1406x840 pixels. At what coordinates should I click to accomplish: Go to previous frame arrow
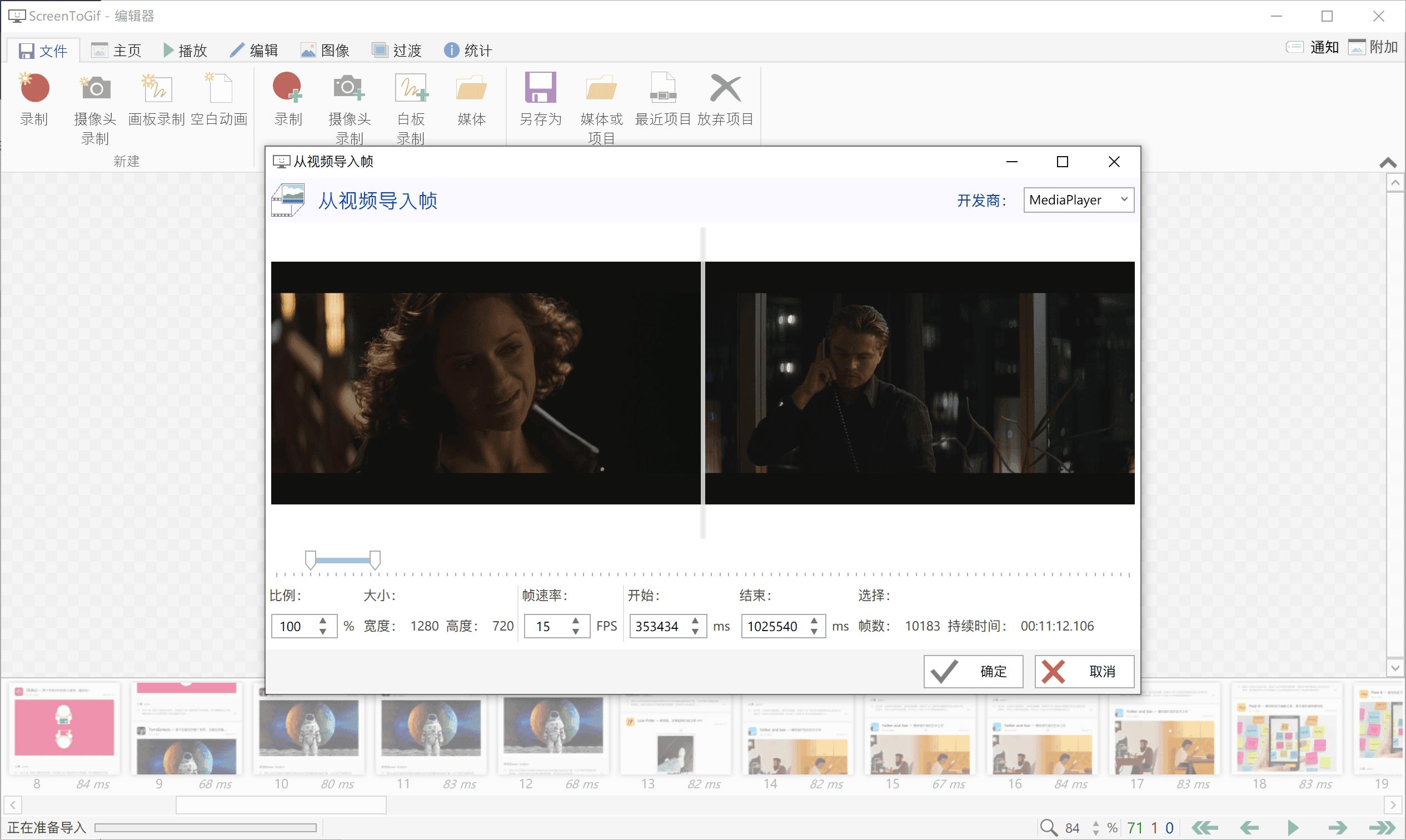click(x=1249, y=828)
